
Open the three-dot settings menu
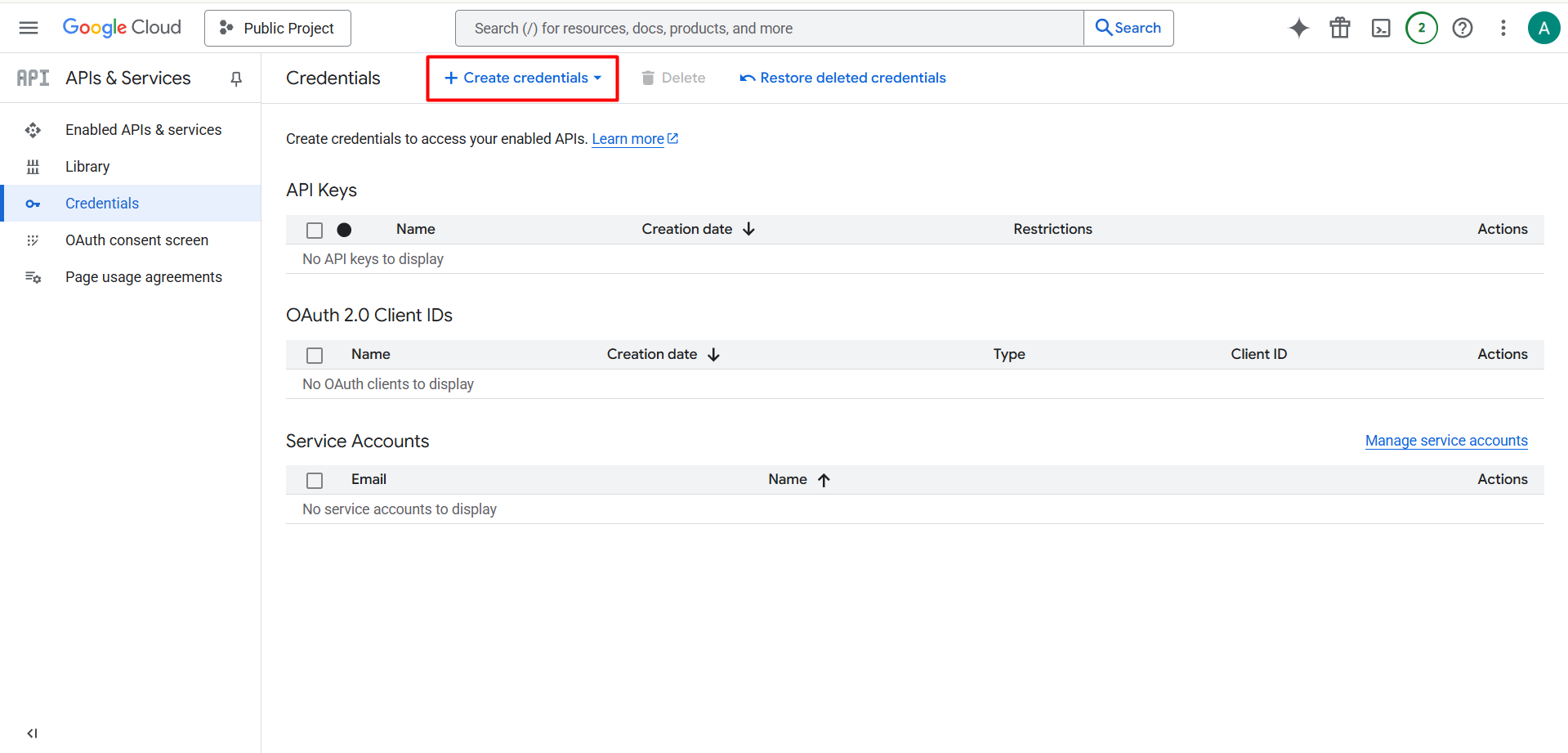click(x=1503, y=28)
